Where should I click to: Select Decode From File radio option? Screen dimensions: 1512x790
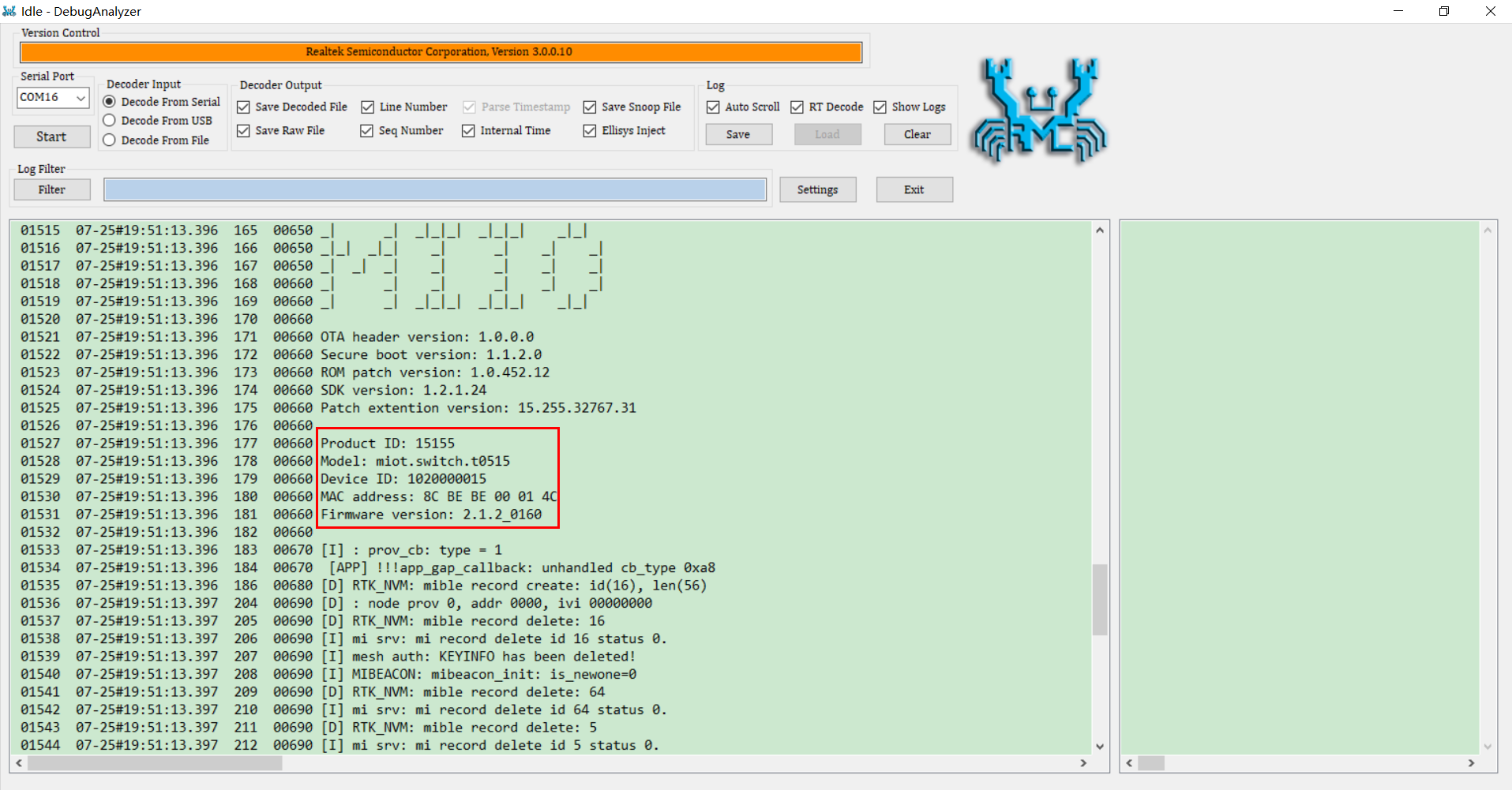tap(110, 140)
